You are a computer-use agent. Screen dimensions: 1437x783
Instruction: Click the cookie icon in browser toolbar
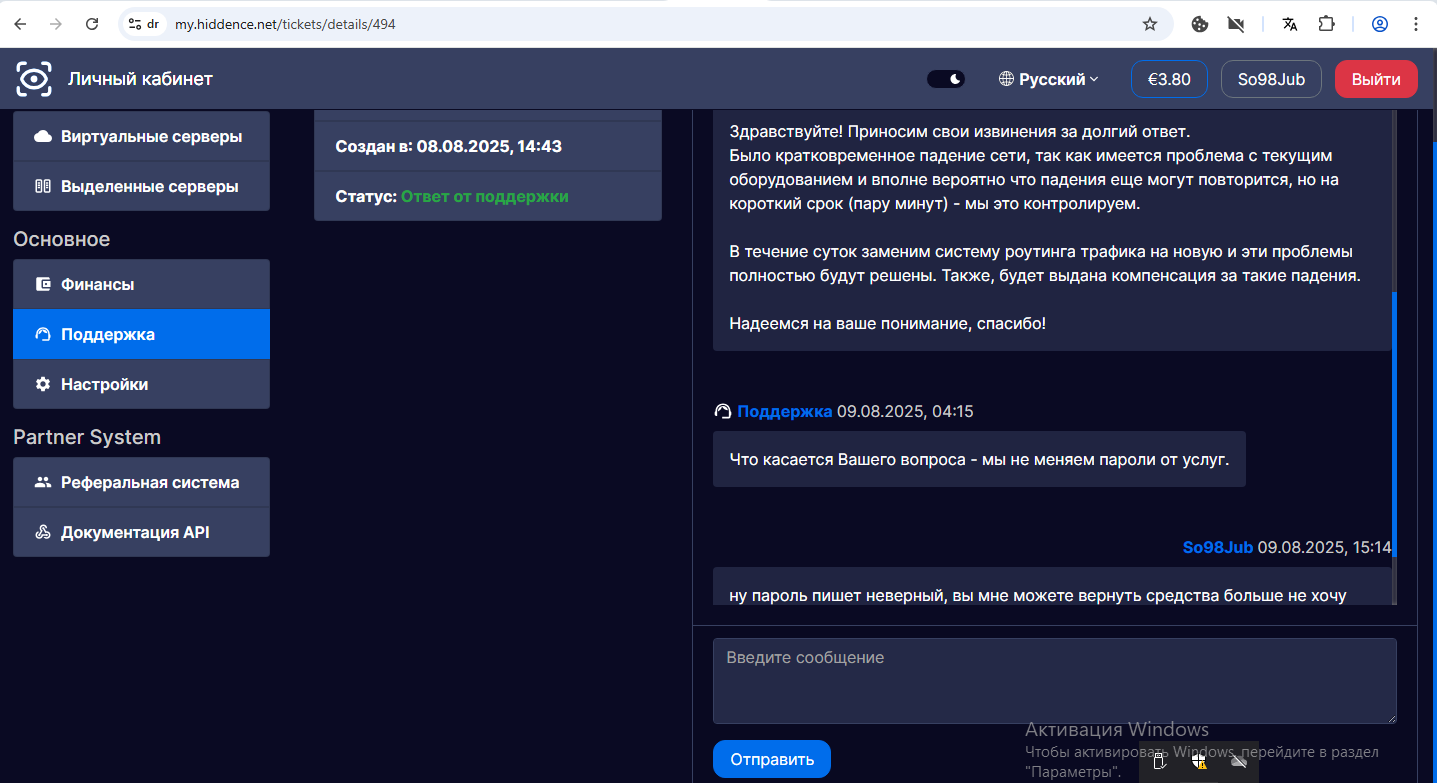click(1200, 24)
